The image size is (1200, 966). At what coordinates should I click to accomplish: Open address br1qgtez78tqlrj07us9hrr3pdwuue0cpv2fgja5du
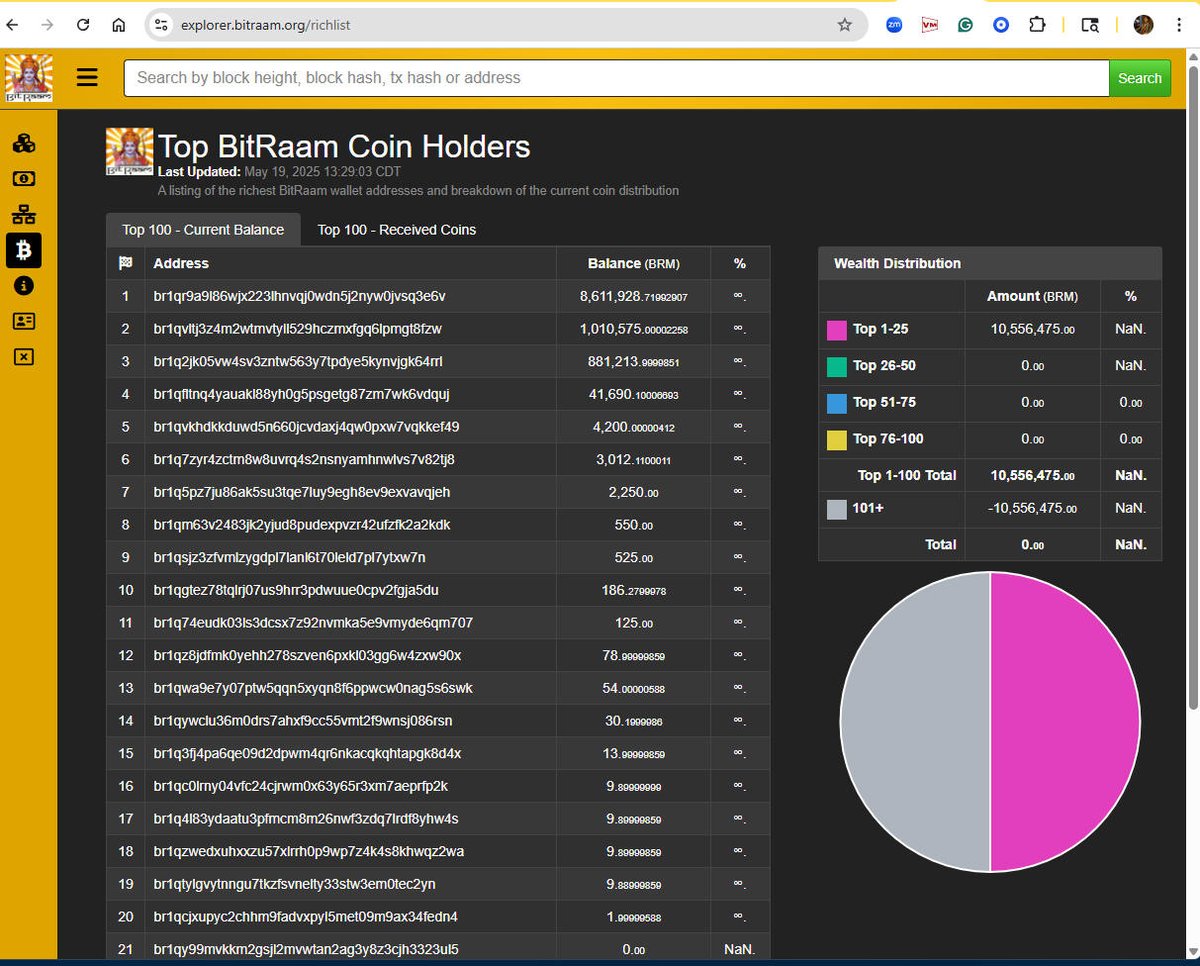pos(296,590)
